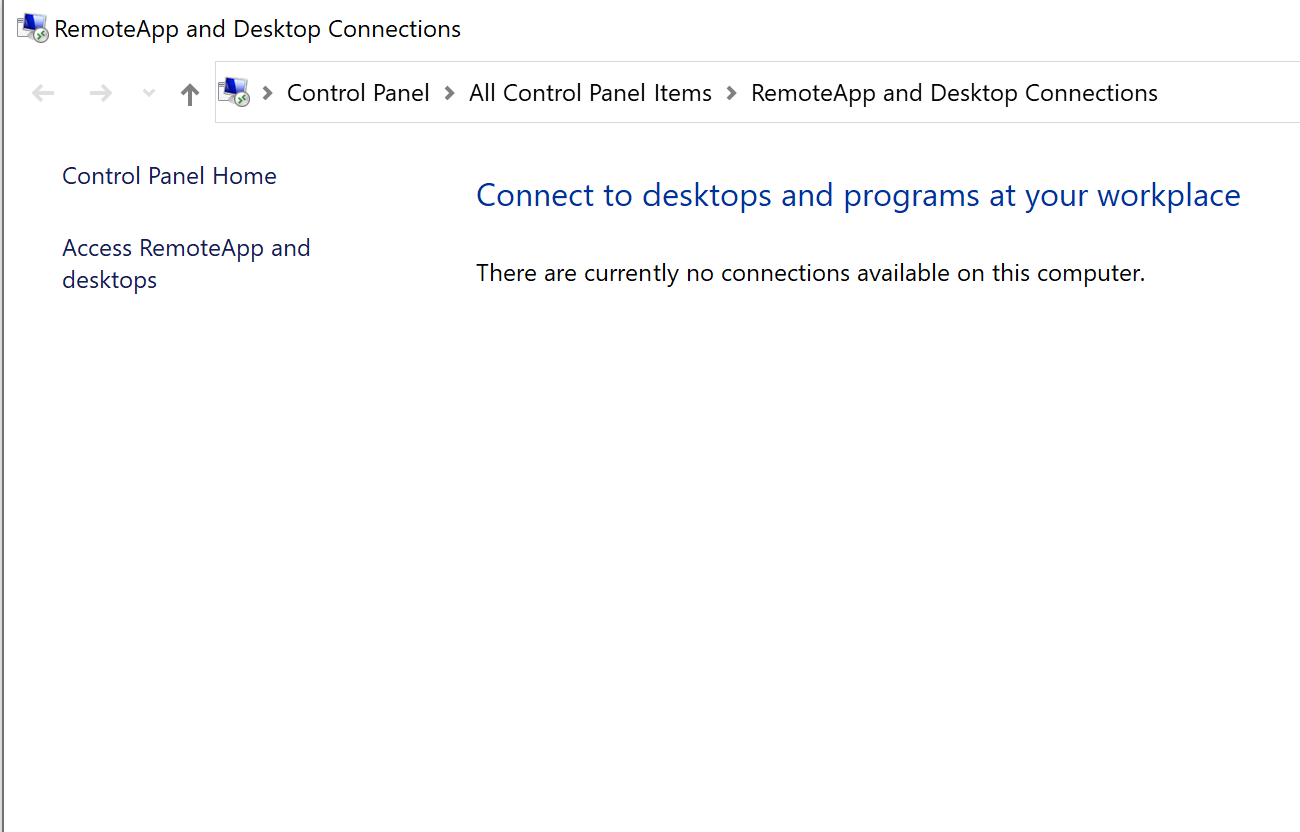1300x832 pixels.
Task: Click the Forward navigation arrow
Action: tap(100, 93)
